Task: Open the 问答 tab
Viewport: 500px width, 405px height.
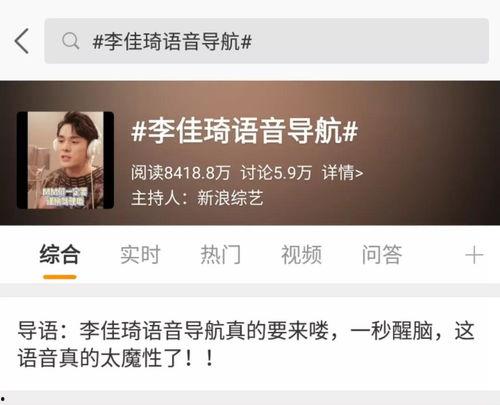Action: 382,254
